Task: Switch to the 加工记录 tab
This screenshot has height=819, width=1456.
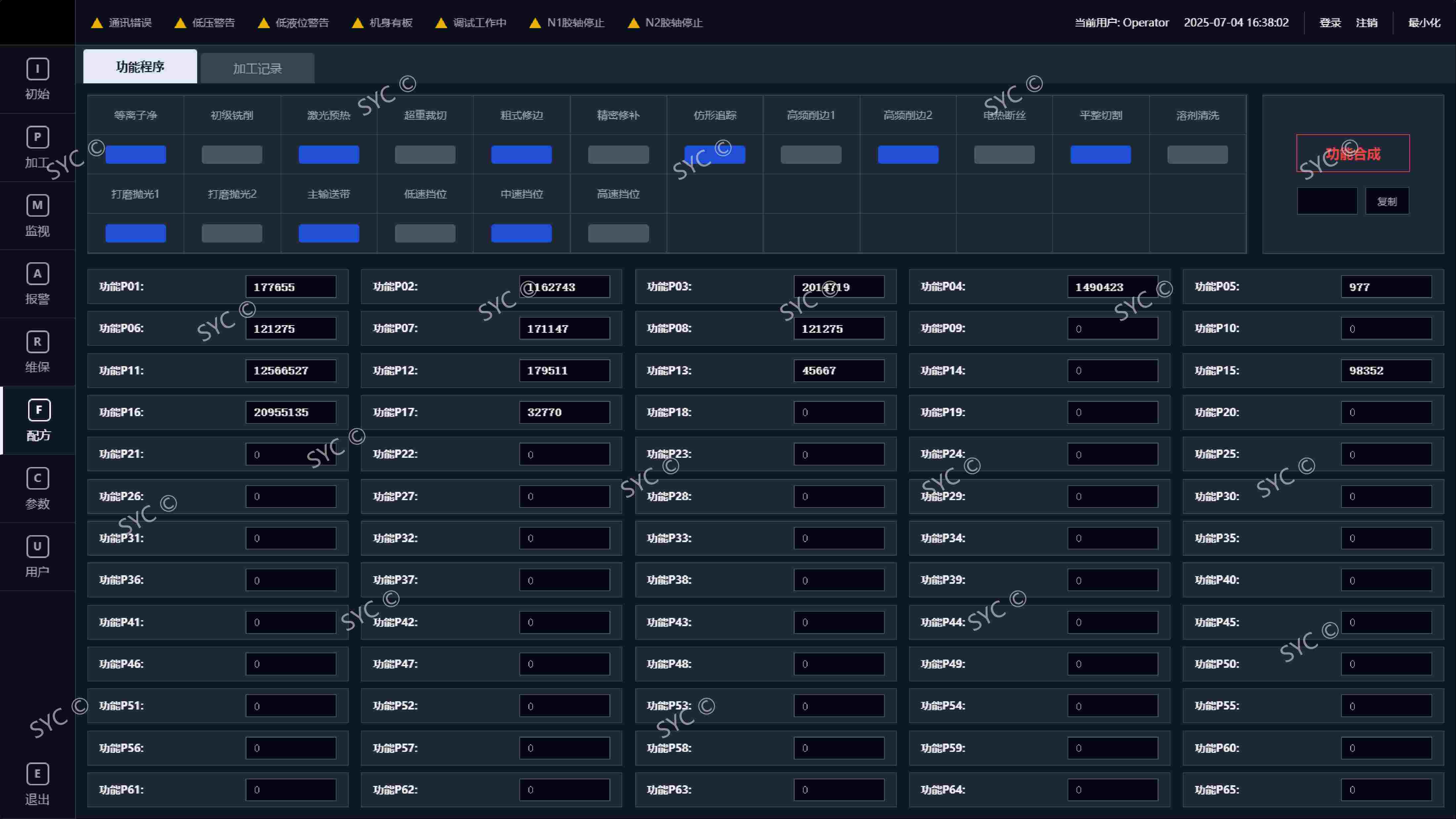Action: 257,68
